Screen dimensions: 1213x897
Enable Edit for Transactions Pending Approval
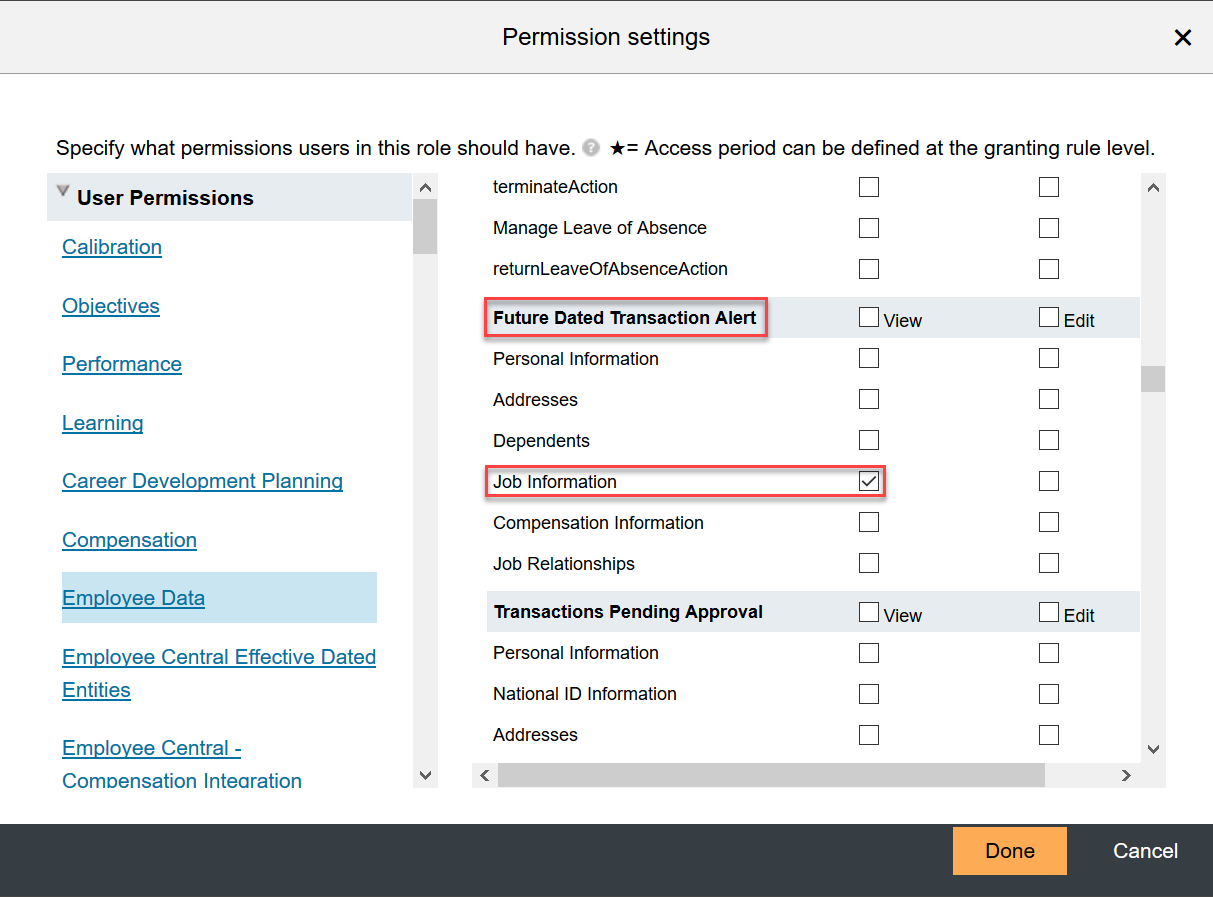tap(1048, 612)
